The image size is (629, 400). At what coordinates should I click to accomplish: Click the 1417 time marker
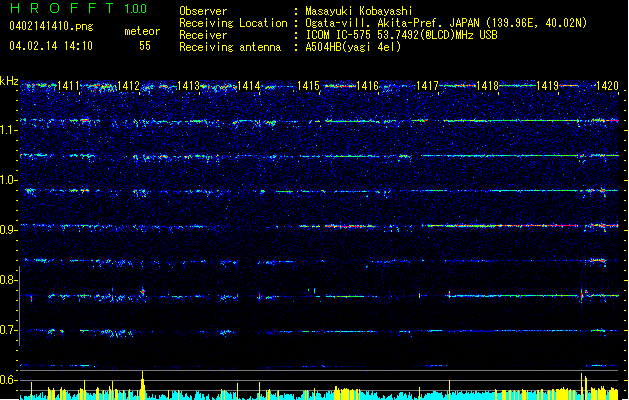pos(427,86)
